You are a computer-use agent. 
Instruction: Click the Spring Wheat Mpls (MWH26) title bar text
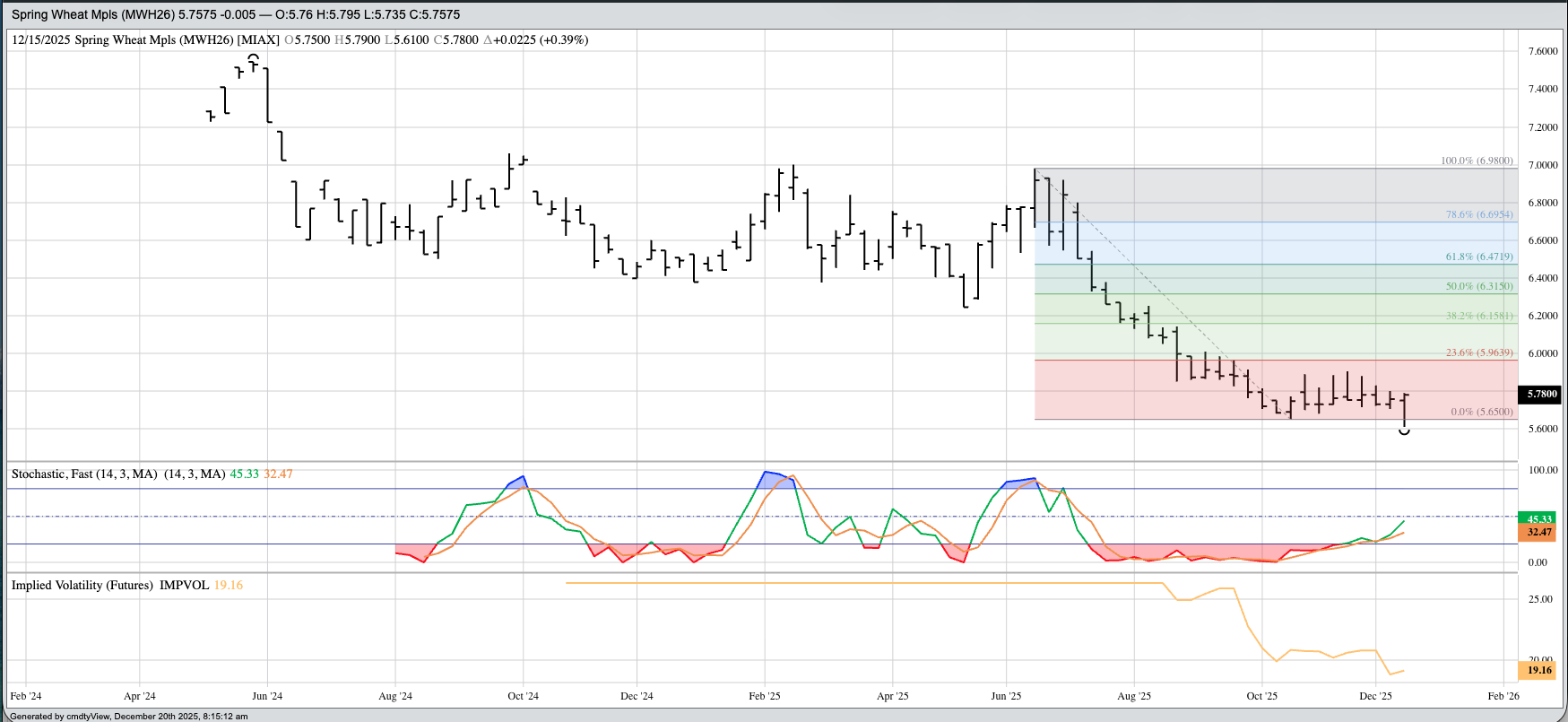(93, 14)
